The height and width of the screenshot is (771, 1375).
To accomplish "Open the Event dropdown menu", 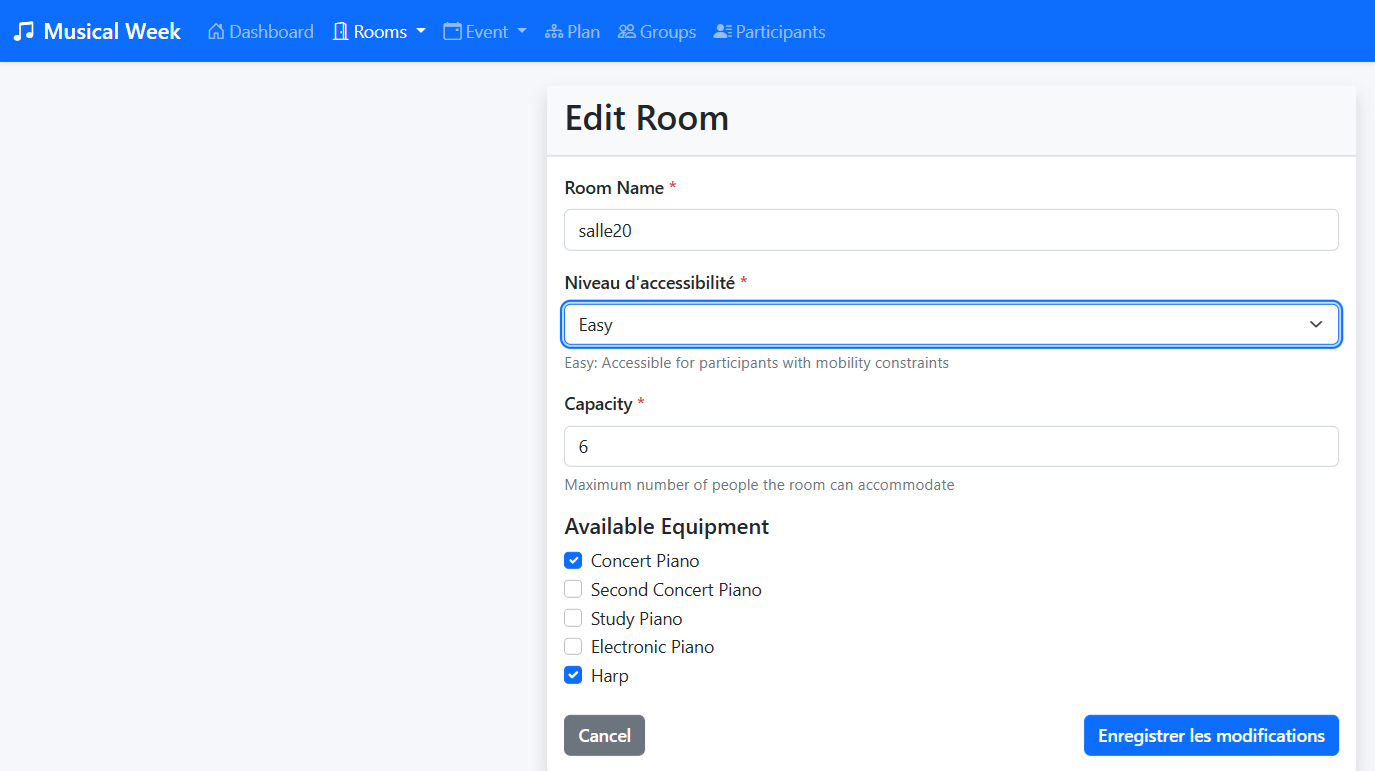I will (x=485, y=31).
